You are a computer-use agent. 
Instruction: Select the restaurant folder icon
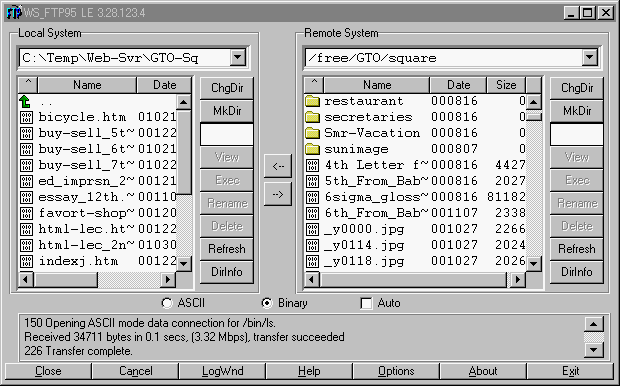click(312, 101)
